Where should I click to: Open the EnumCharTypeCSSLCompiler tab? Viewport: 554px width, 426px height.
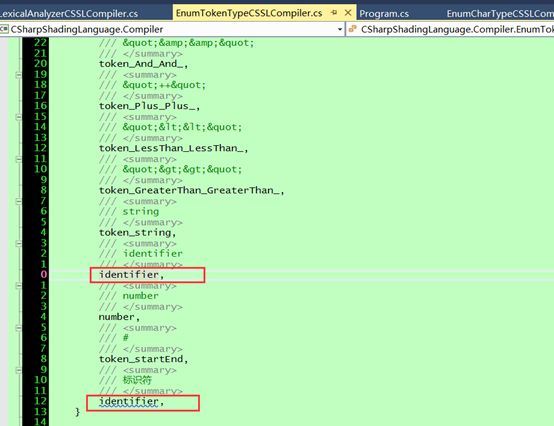coord(500,14)
